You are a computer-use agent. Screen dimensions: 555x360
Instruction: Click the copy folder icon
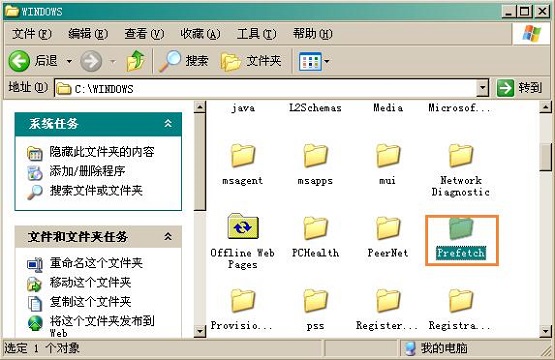point(35,303)
